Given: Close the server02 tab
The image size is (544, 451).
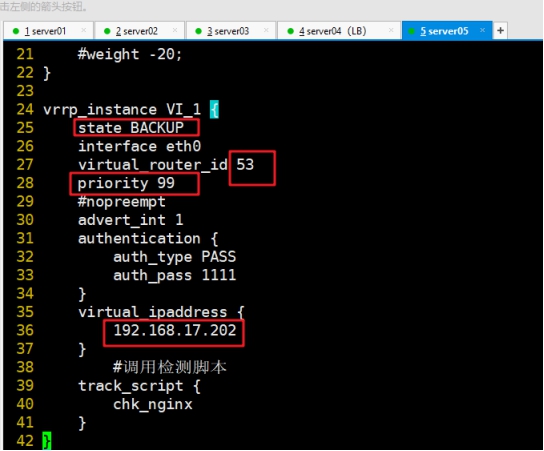Looking at the screenshot, I should 175,30.
